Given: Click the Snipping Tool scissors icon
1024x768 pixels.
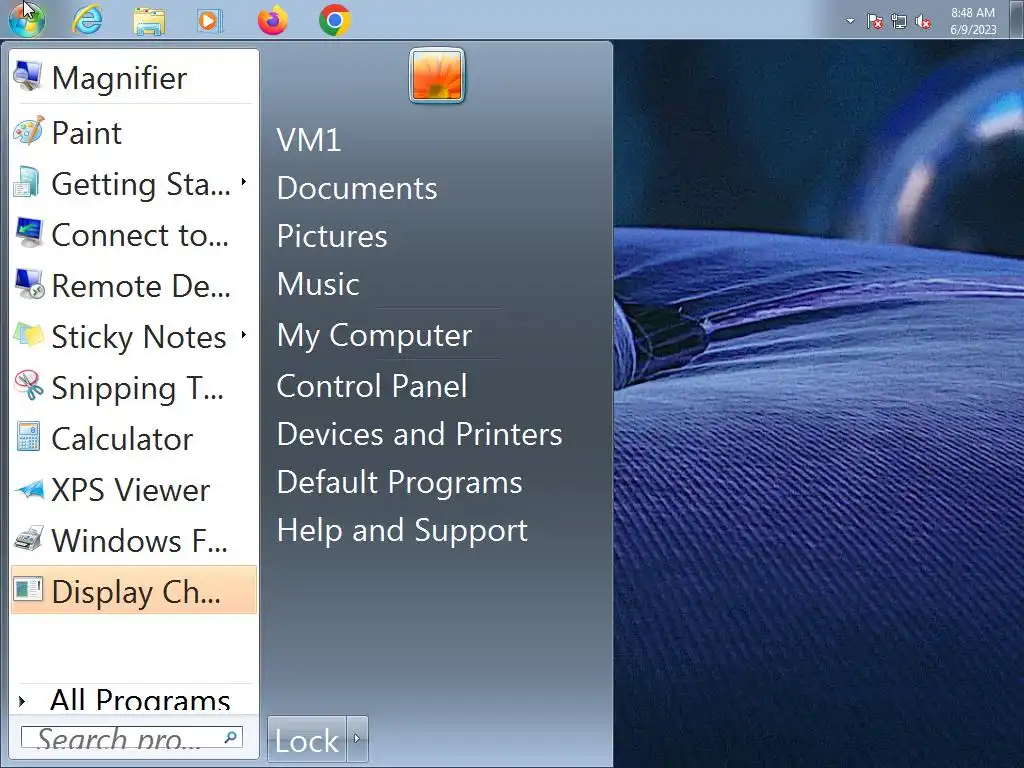Looking at the screenshot, I should [29, 385].
